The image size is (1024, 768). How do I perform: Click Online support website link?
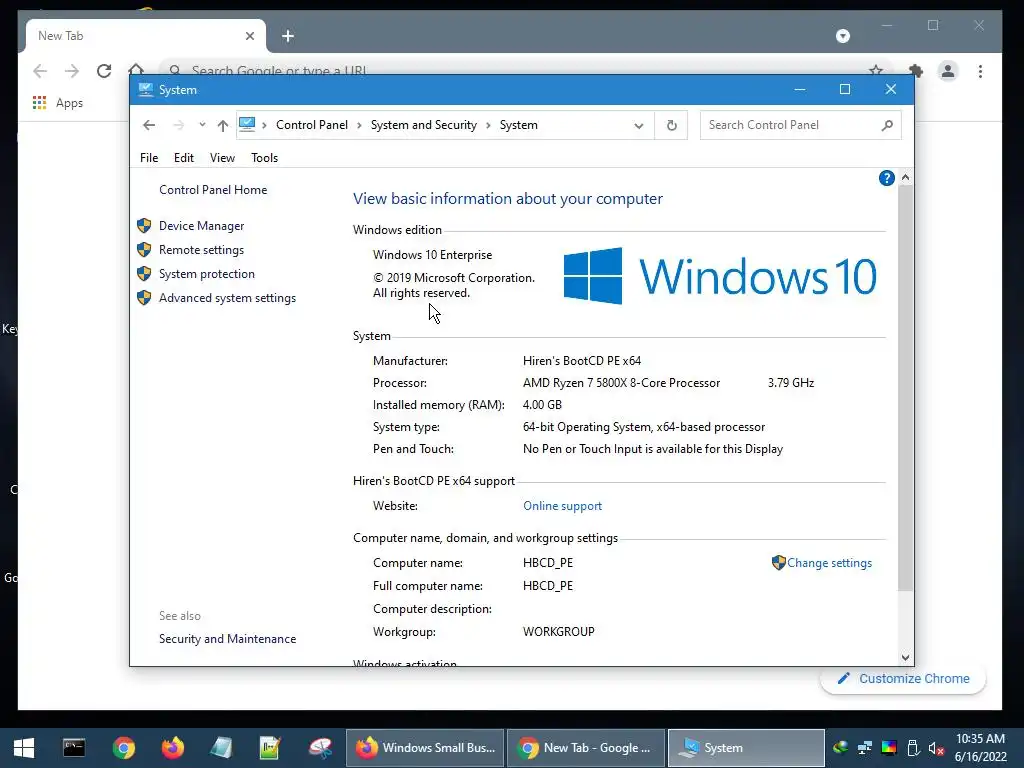(562, 506)
